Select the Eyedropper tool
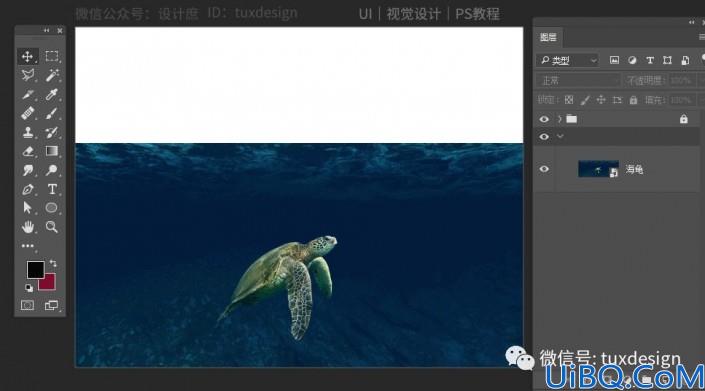 pos(52,94)
